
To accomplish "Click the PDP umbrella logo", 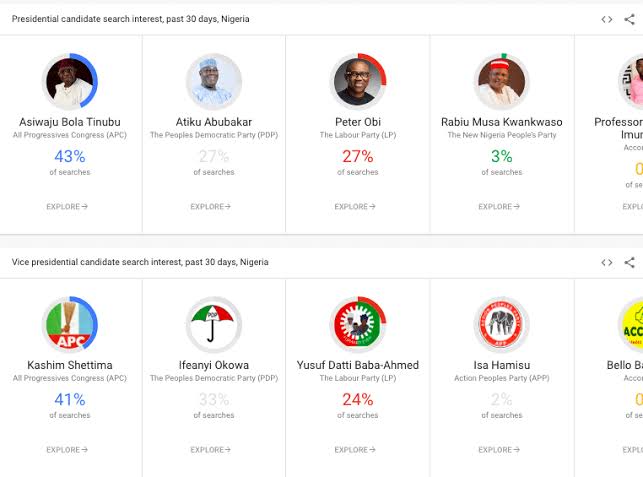I will 214,325.
